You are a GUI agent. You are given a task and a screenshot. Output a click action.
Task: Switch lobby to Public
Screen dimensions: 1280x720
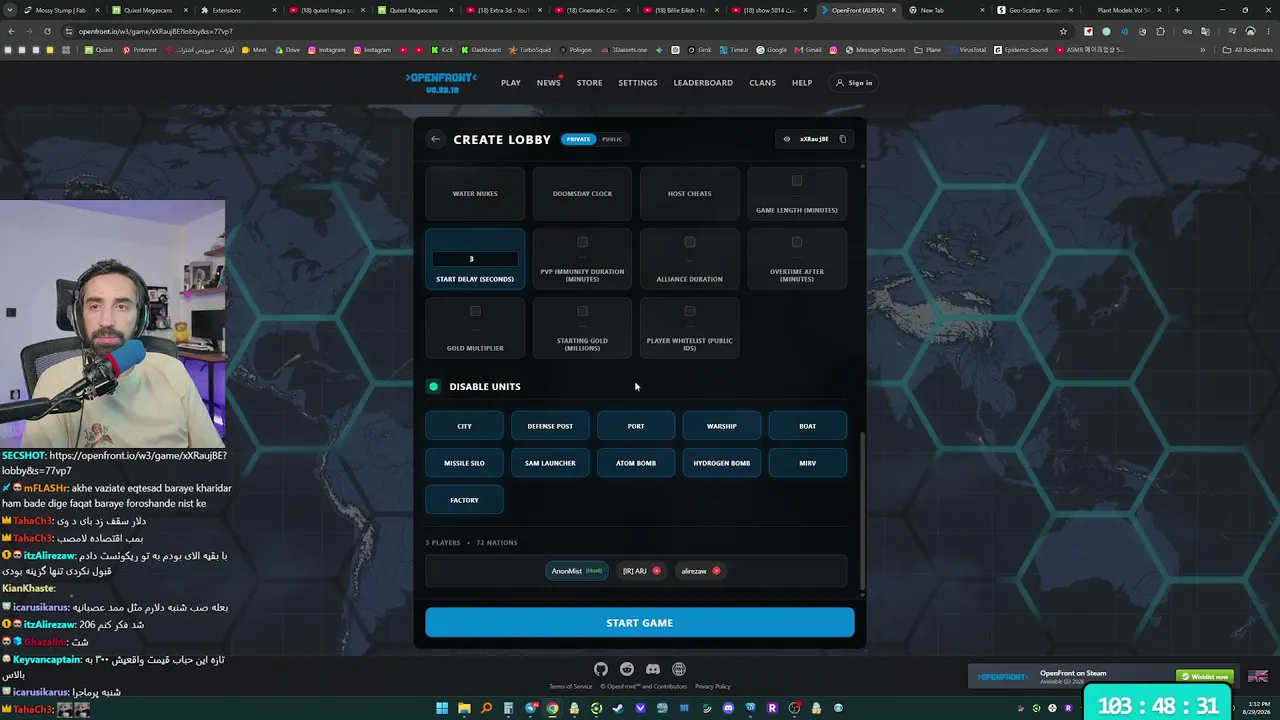pos(612,139)
